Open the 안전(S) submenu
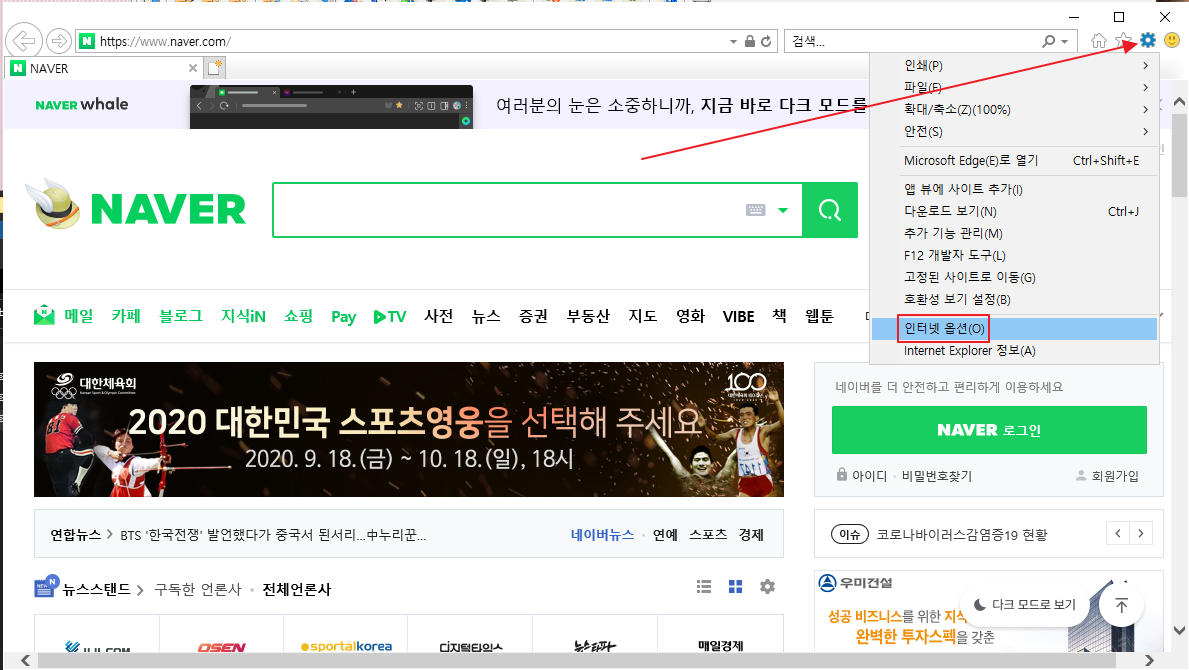 tap(1015, 132)
